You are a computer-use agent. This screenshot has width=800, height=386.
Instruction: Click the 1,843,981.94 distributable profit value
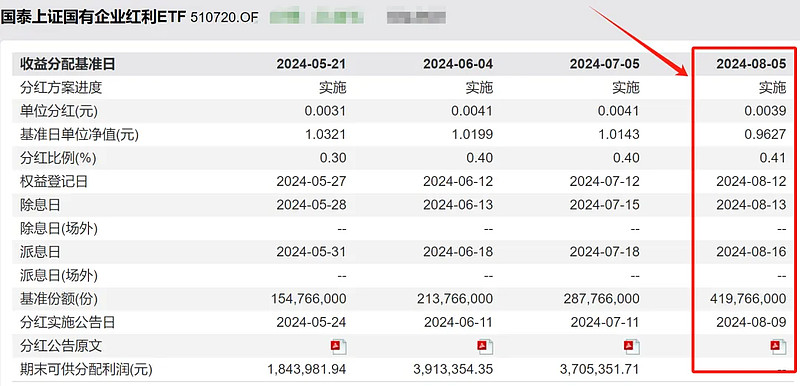coord(307,369)
